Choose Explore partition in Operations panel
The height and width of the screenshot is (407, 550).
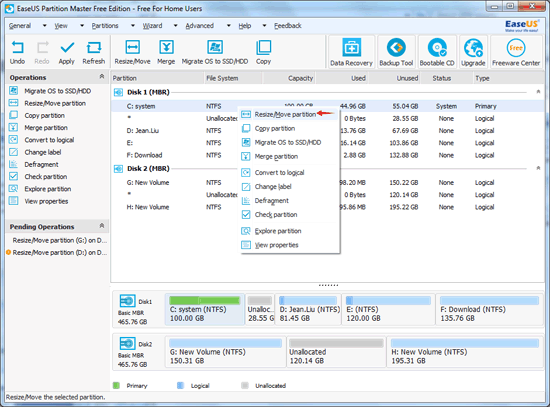(x=40, y=189)
